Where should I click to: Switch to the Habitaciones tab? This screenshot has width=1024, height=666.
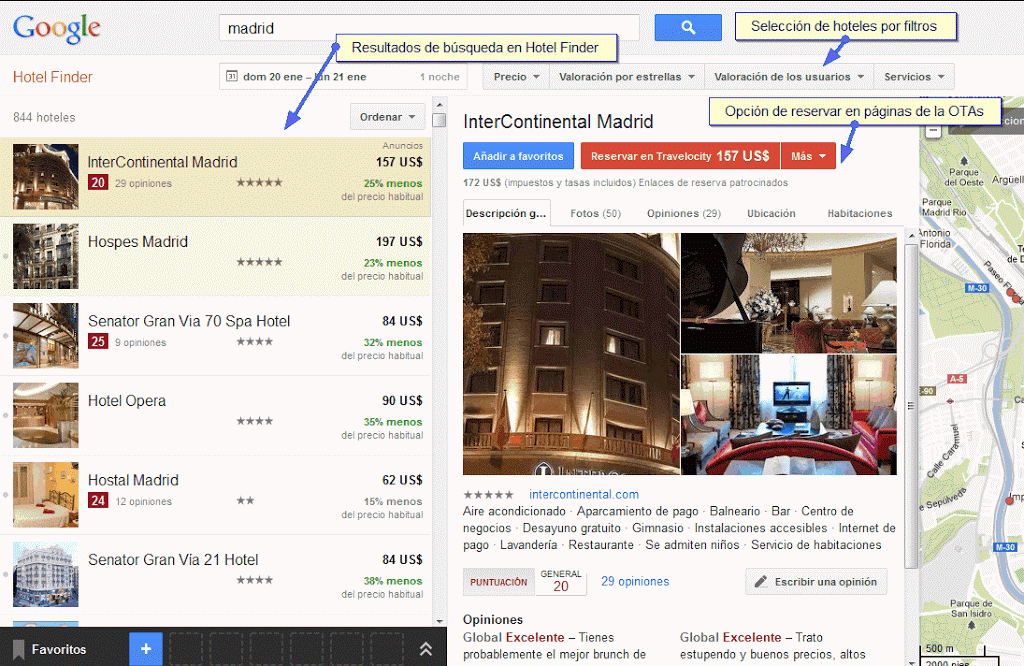coord(859,214)
